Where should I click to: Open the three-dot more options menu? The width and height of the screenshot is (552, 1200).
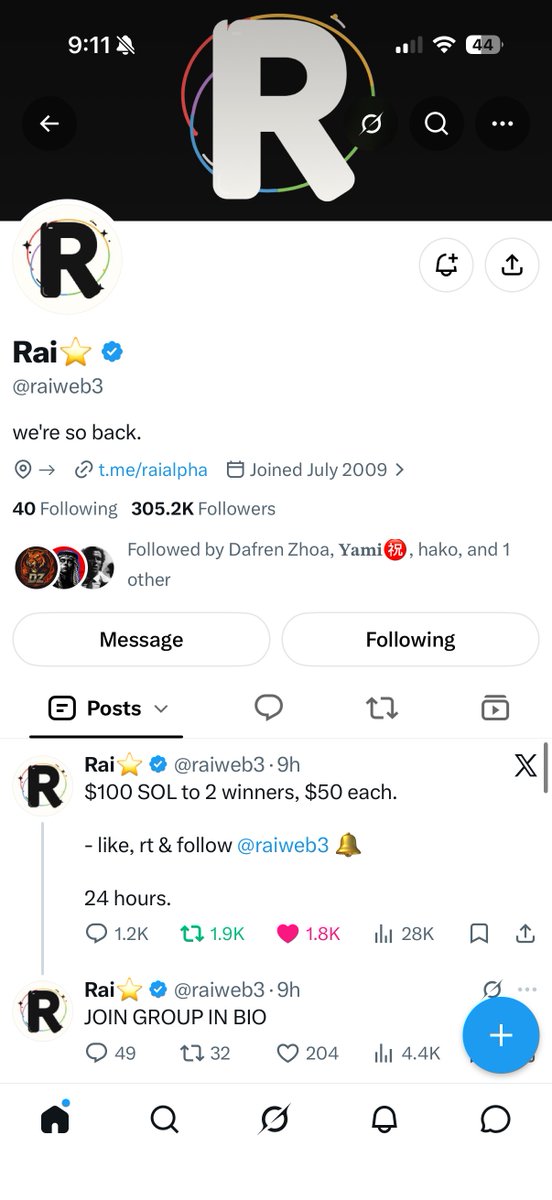(502, 124)
